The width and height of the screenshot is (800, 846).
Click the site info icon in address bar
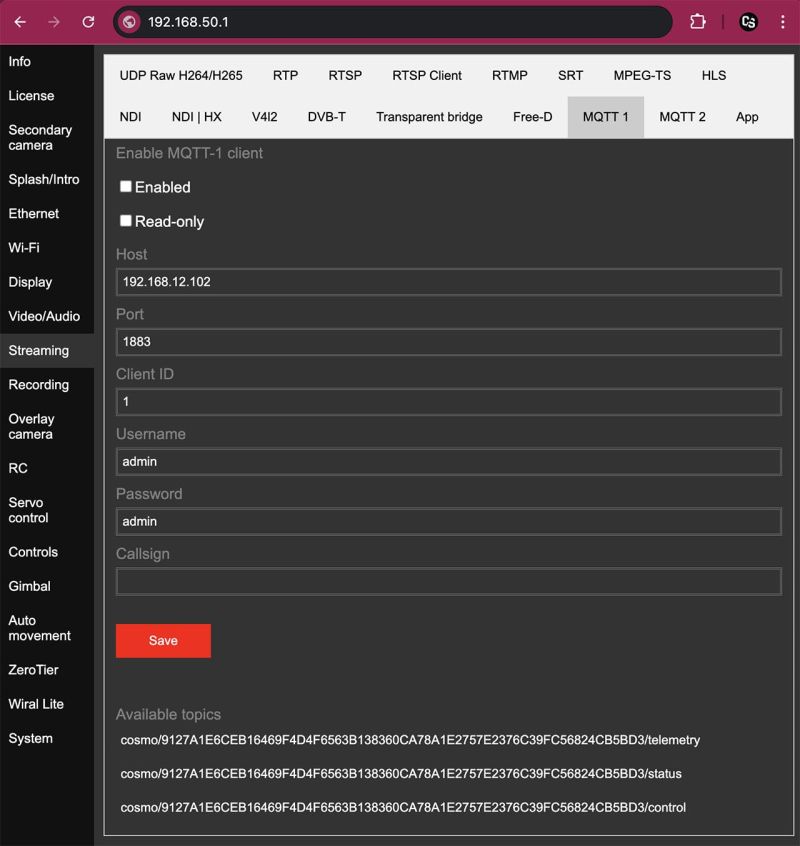pyautogui.click(x=129, y=21)
